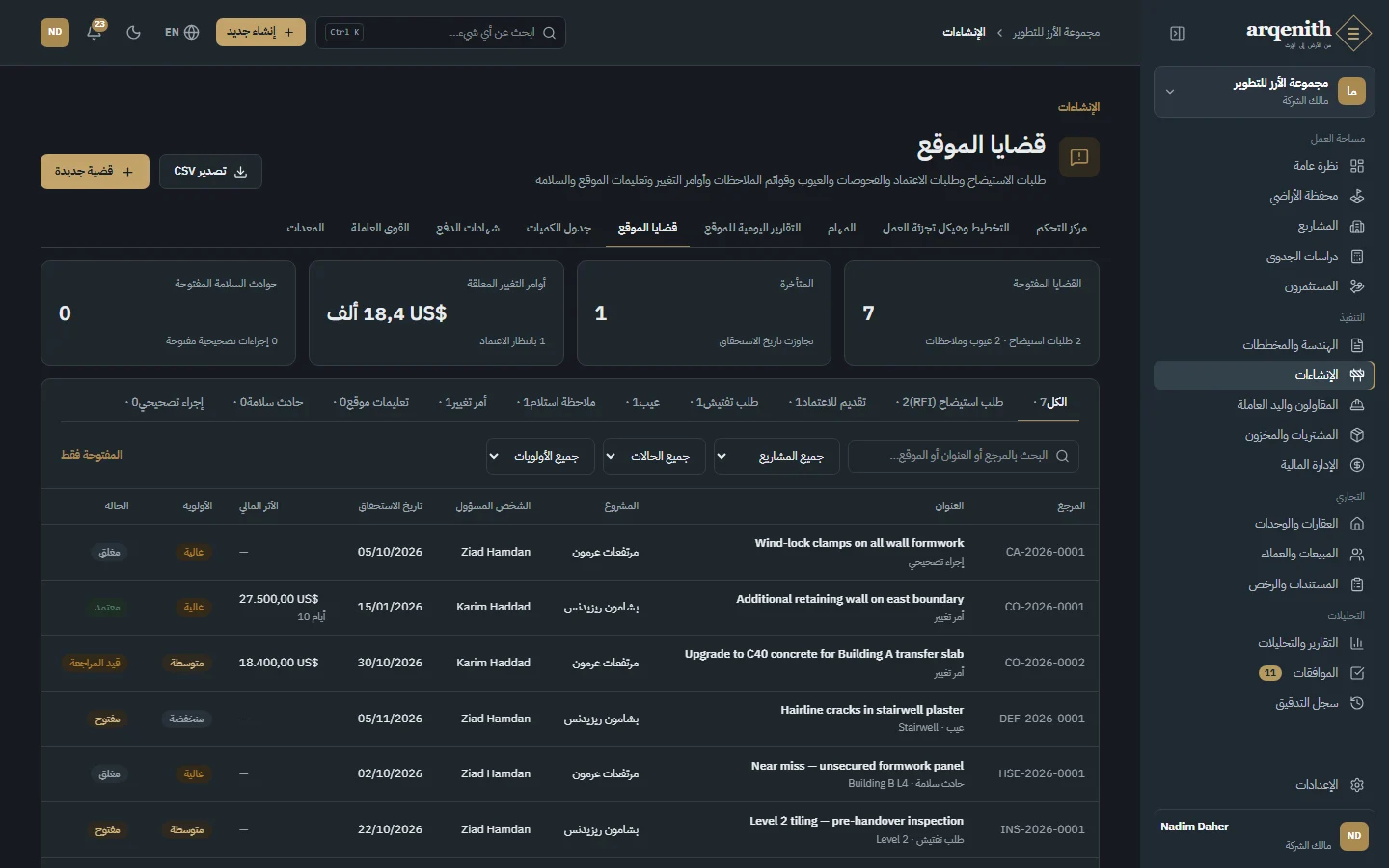Screen dimensions: 1389x868
Task: Open المستندات والرخص documents
Action: pos(1264,583)
